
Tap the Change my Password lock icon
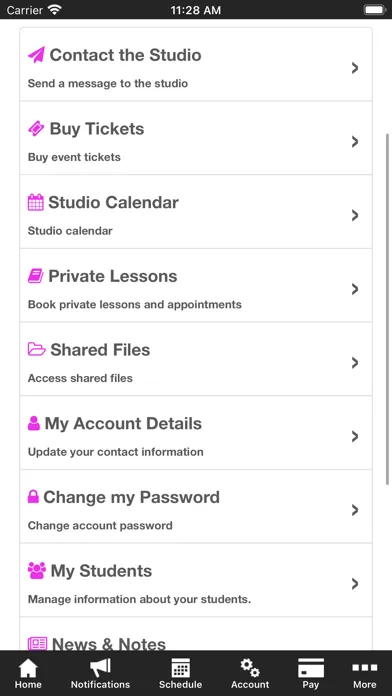(x=33, y=497)
